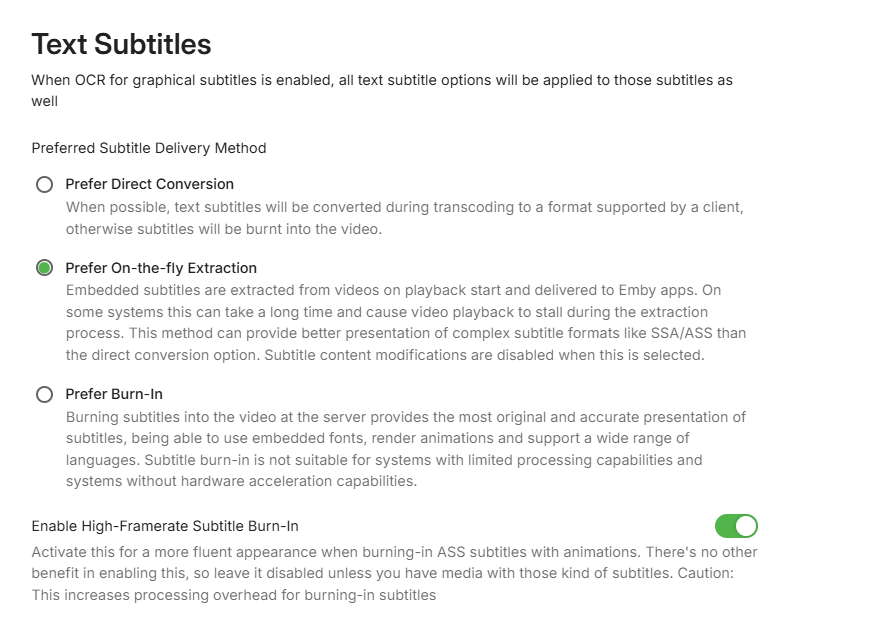The height and width of the screenshot is (626, 878).
Task: Click the Prefer On-the-fly Extraction radio circle
Action: click(44, 268)
